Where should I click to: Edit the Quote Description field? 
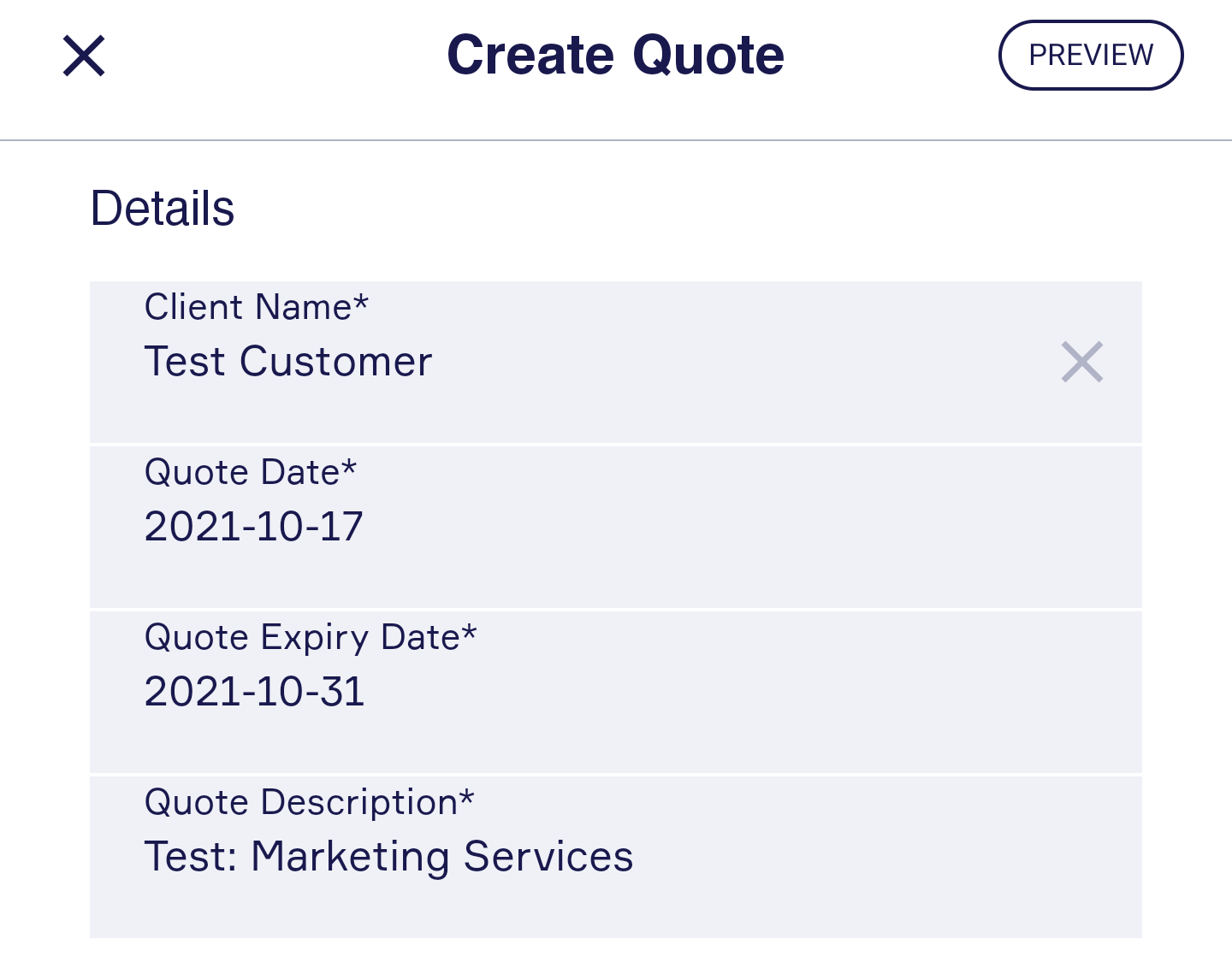[616, 857]
